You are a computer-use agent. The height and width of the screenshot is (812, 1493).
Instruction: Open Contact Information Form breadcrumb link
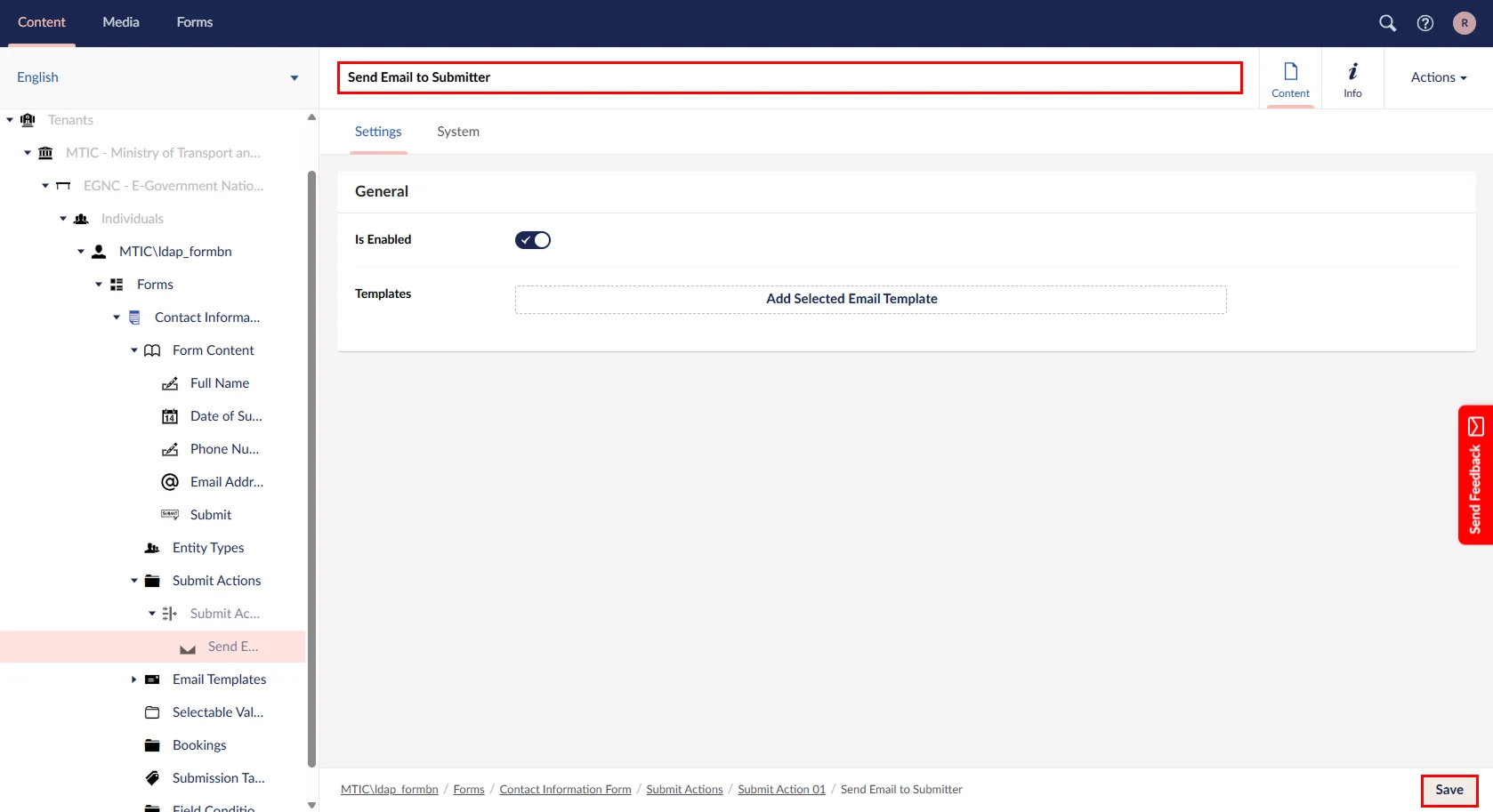click(x=565, y=790)
